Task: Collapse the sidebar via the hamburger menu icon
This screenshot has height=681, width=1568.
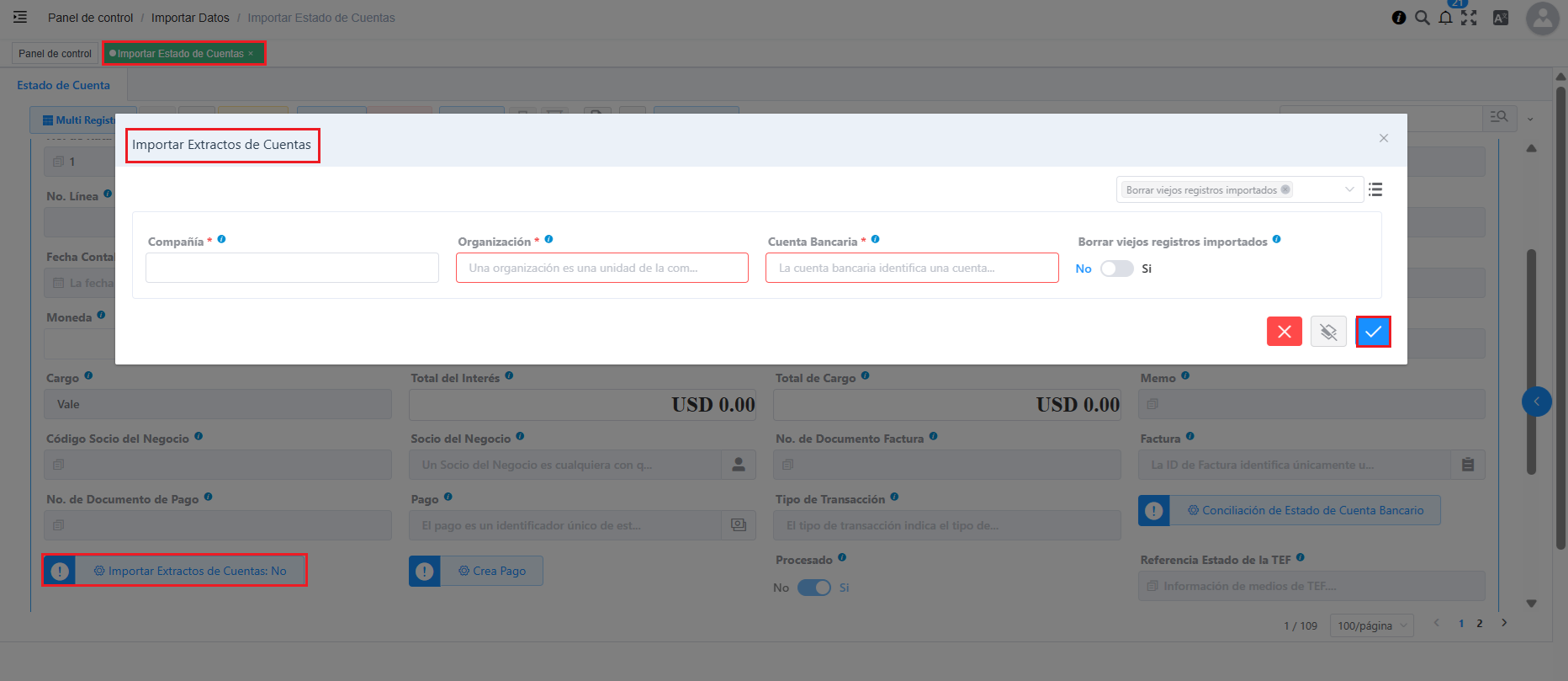Action: pyautogui.click(x=20, y=17)
